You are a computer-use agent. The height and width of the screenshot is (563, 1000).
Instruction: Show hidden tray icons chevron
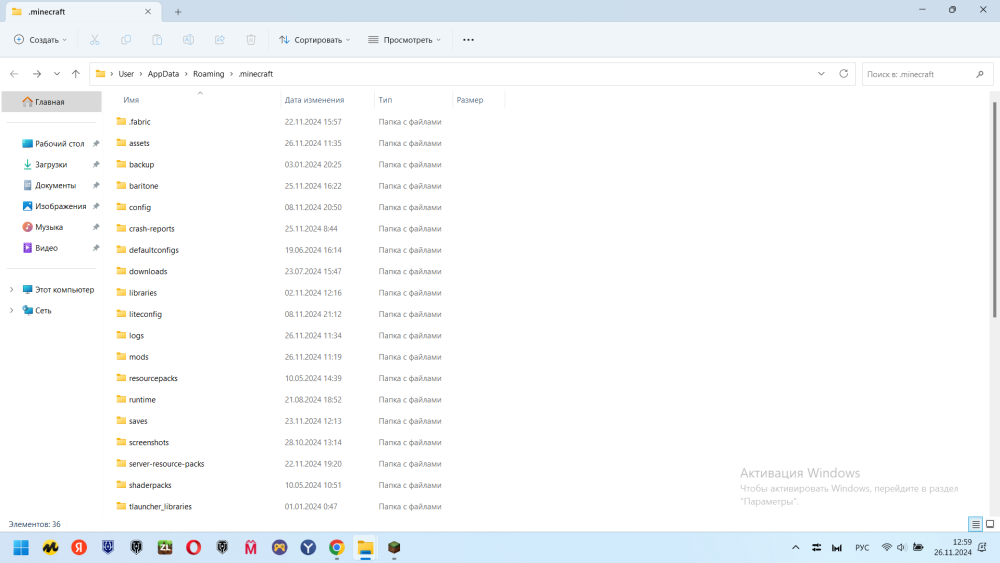click(x=795, y=547)
